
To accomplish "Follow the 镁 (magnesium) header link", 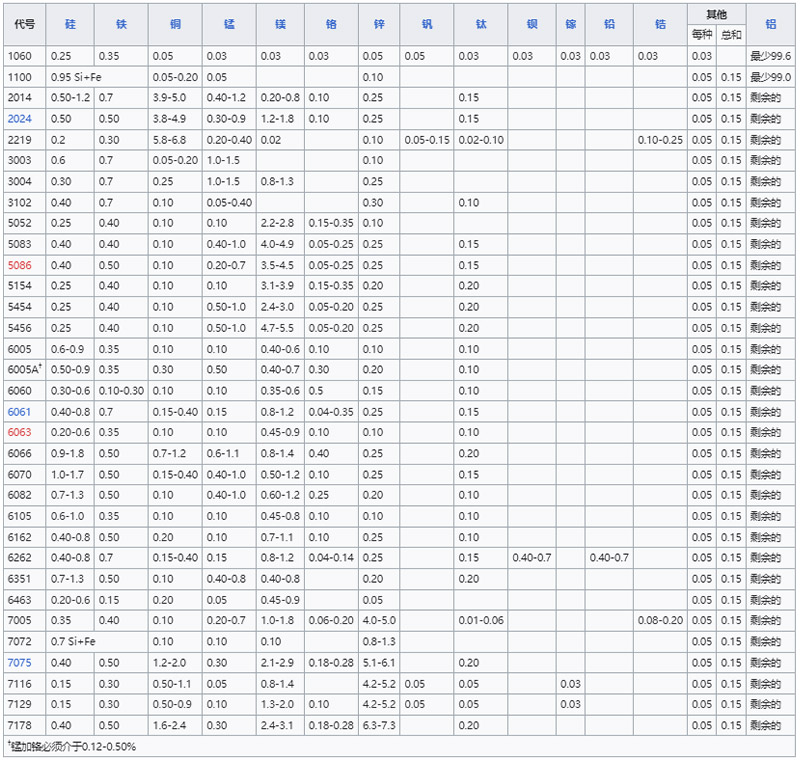I will [280, 24].
